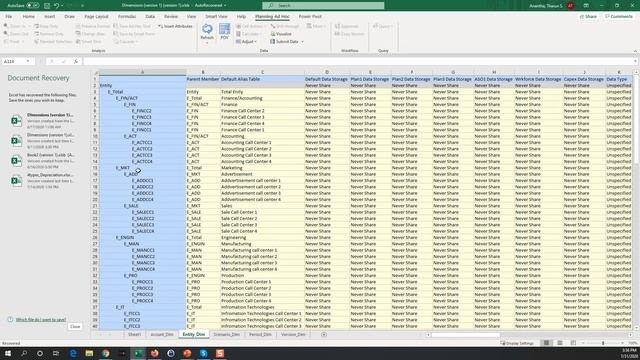The width and height of the screenshot is (640, 360).
Task: Expand the Submit Data dropdown arrow
Action: pos(302,42)
